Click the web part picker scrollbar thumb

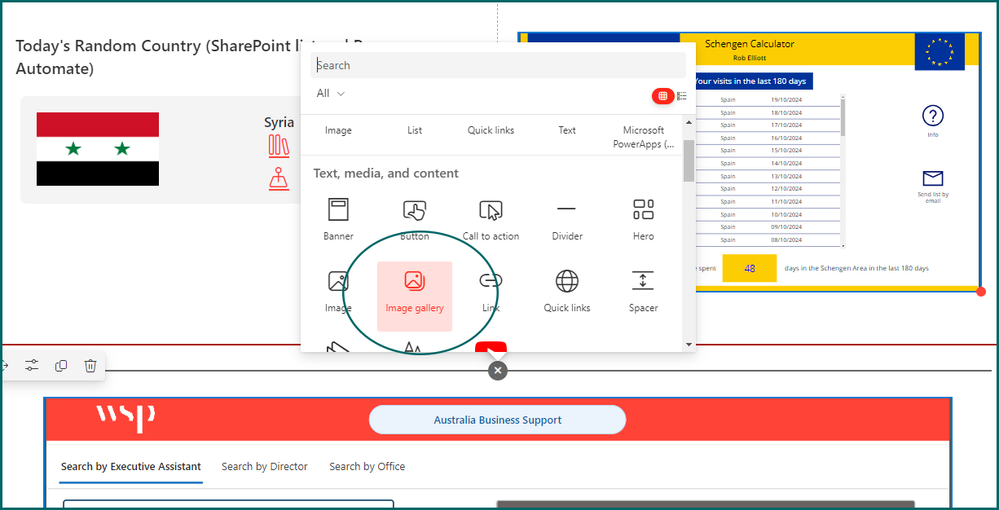tap(689, 161)
